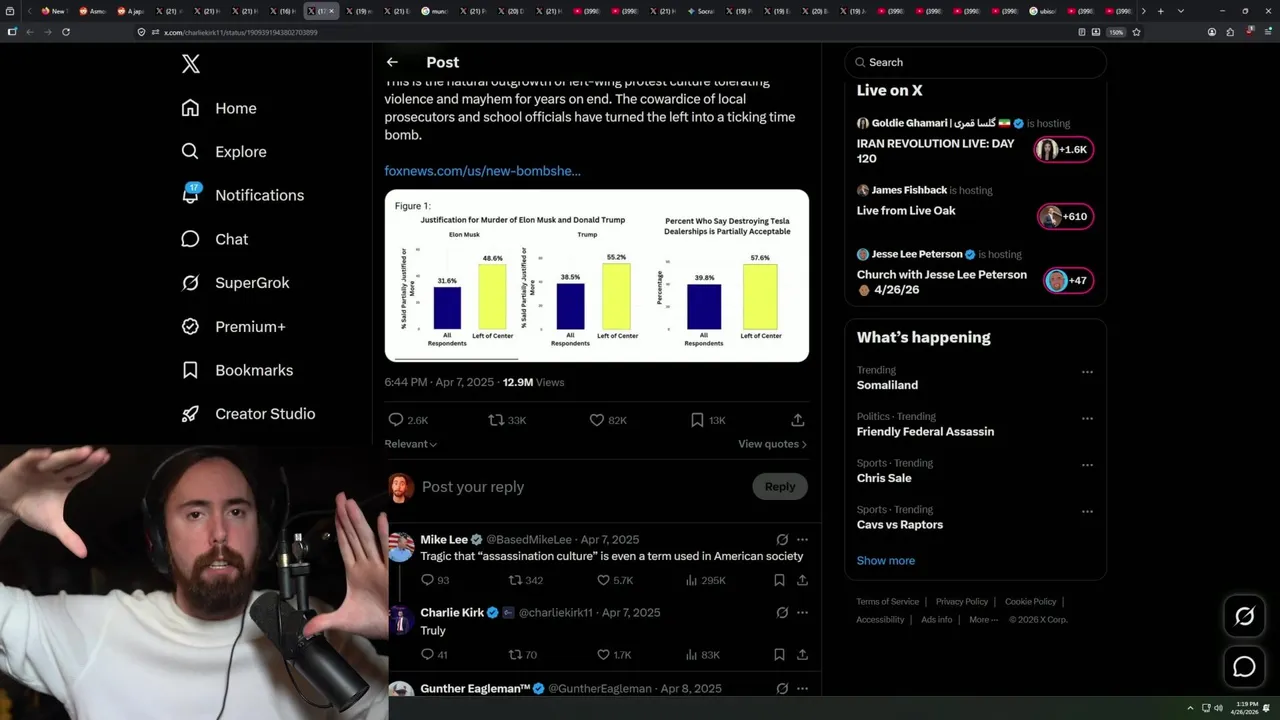This screenshot has width=1280, height=720.
Task: Open the Home page
Action: 219,108
